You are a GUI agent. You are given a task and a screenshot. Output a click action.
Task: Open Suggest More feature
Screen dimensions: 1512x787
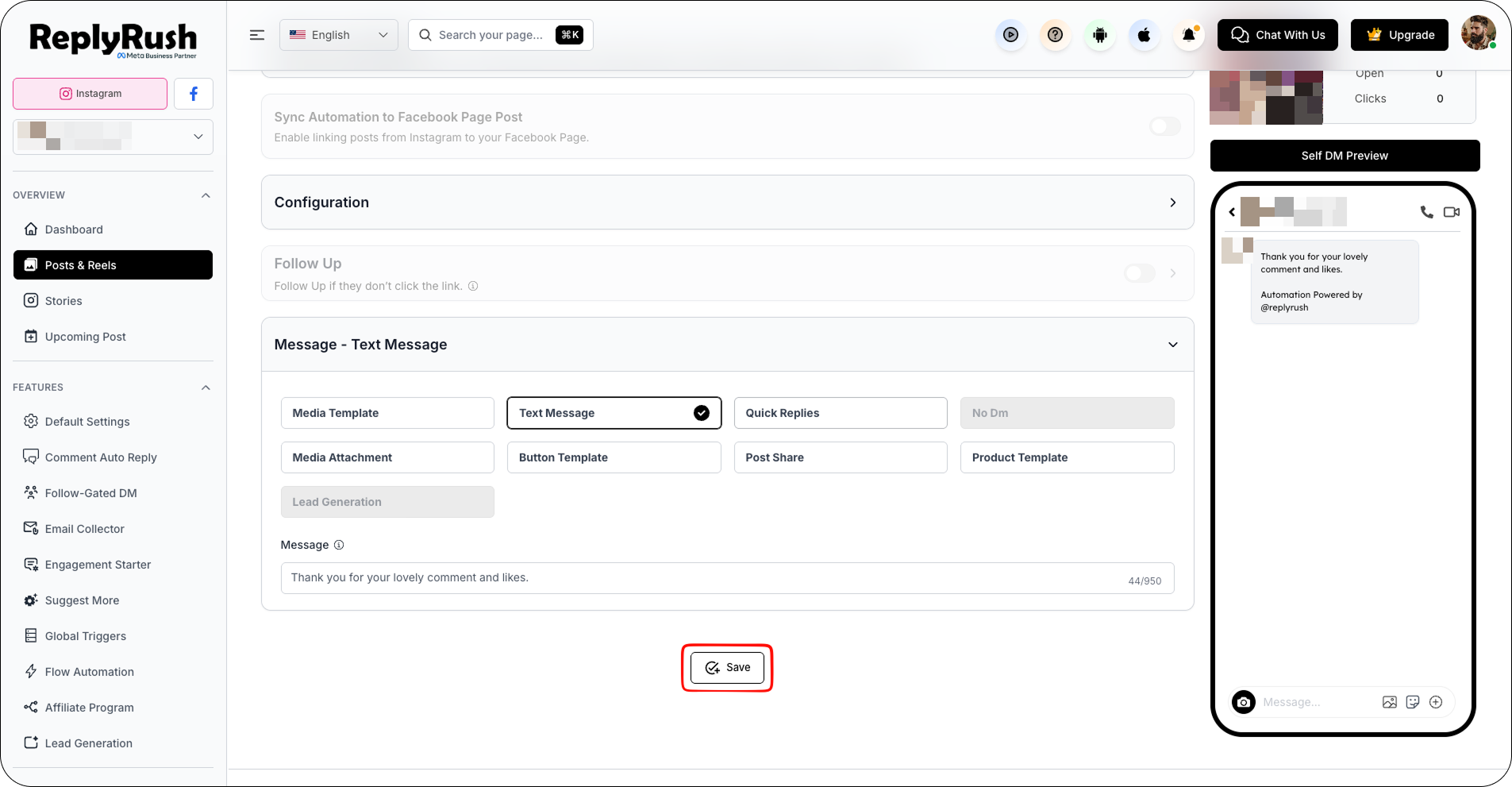point(113,600)
